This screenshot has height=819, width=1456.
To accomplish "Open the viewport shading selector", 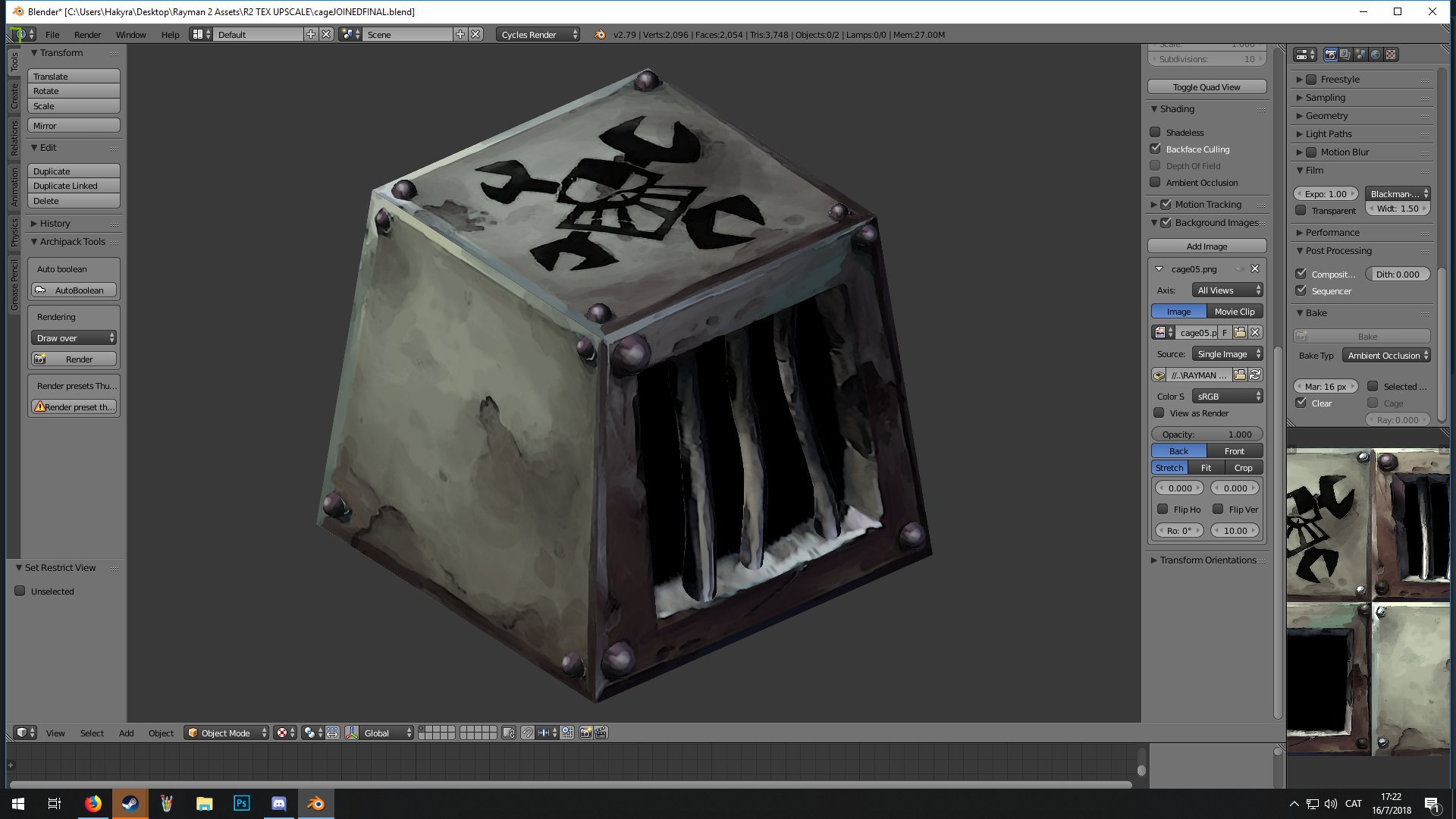I will tap(285, 733).
